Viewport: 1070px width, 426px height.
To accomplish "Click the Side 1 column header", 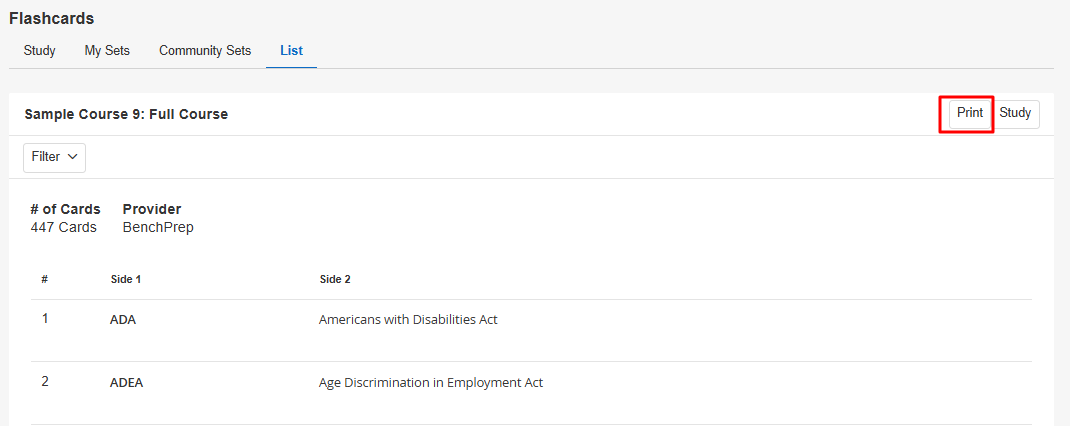I will [126, 279].
